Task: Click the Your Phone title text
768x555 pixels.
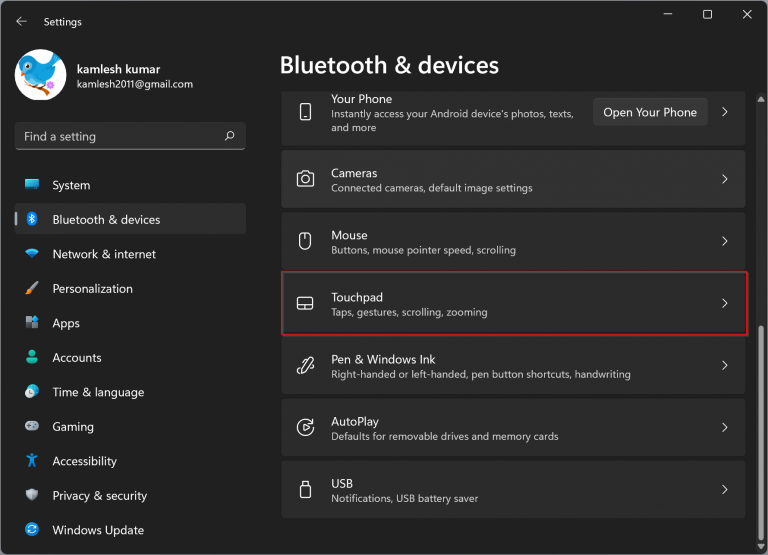Action: (361, 99)
